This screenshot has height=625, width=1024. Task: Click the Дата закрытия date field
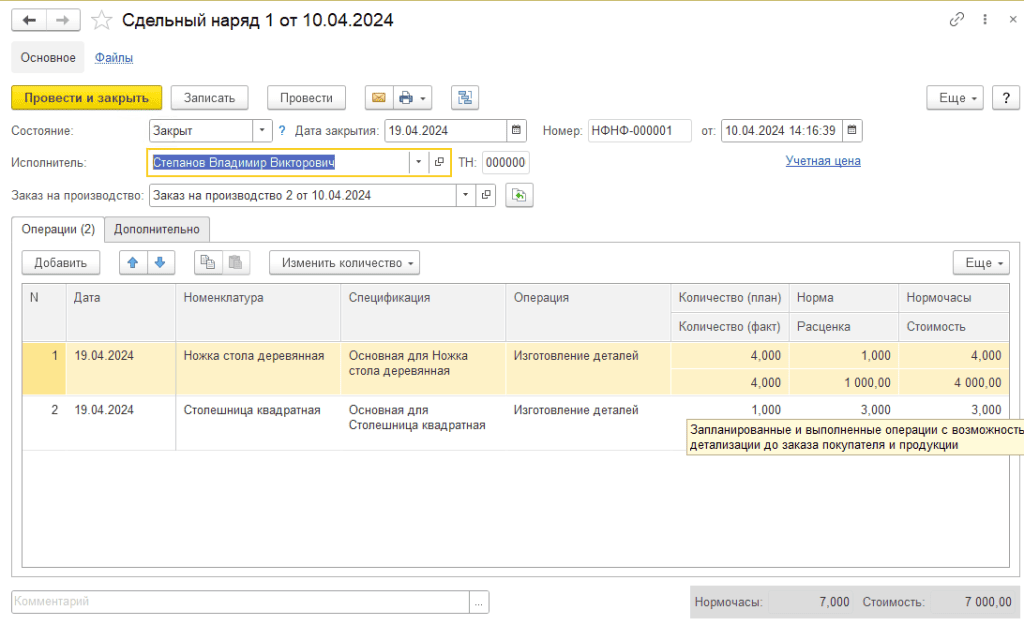pyautogui.click(x=445, y=131)
